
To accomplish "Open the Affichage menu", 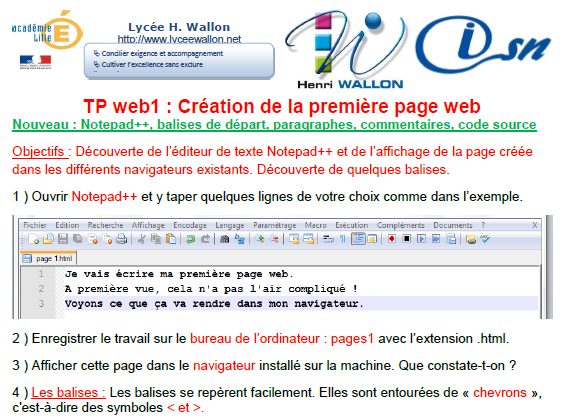I will [x=148, y=225].
